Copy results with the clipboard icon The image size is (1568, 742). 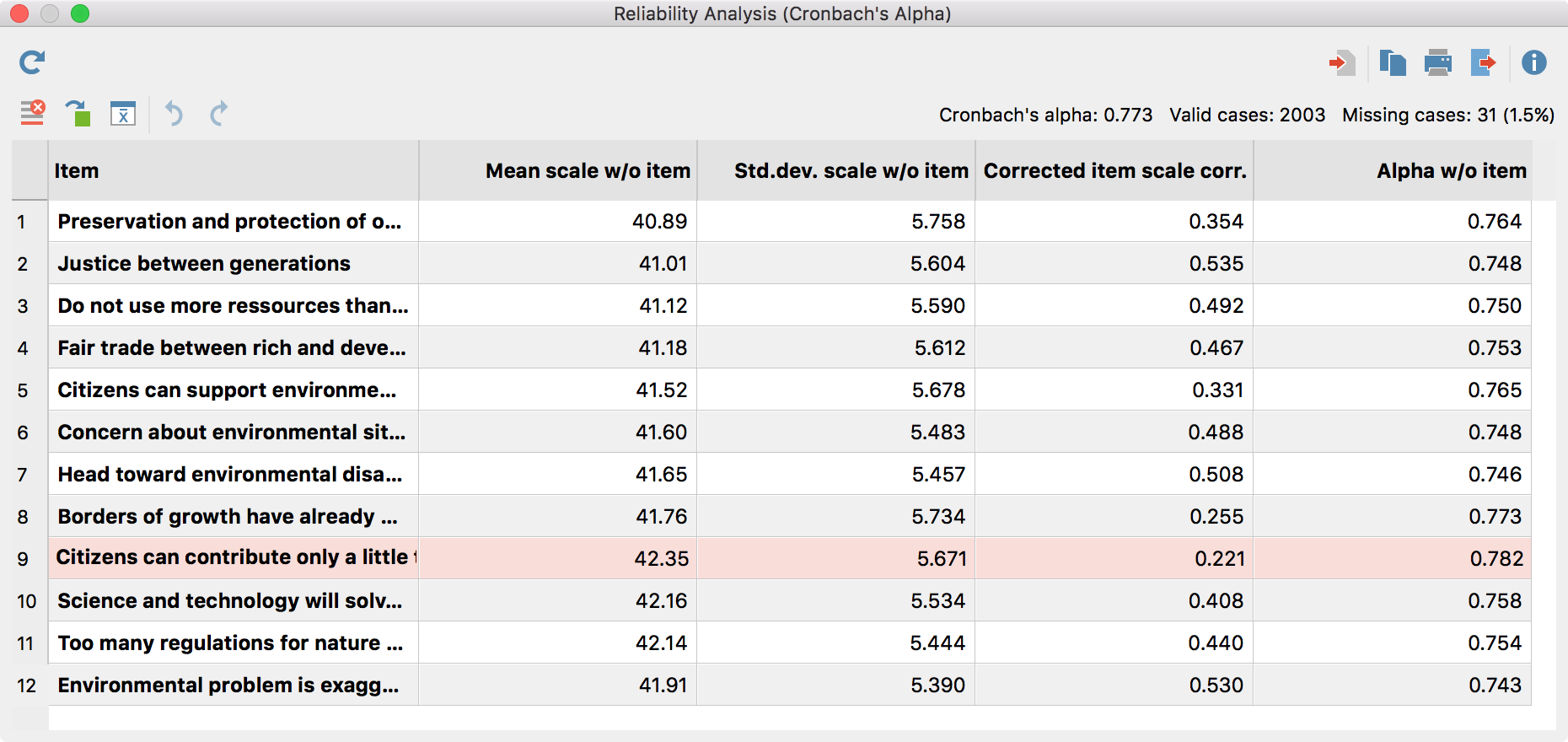point(1393,62)
